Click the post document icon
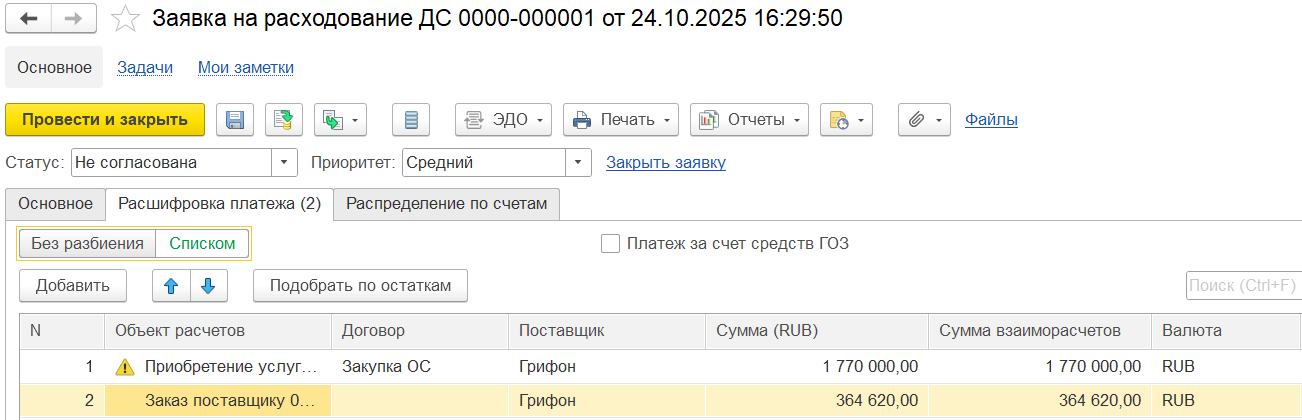The height and width of the screenshot is (420, 1302). pyautogui.click(x=284, y=120)
